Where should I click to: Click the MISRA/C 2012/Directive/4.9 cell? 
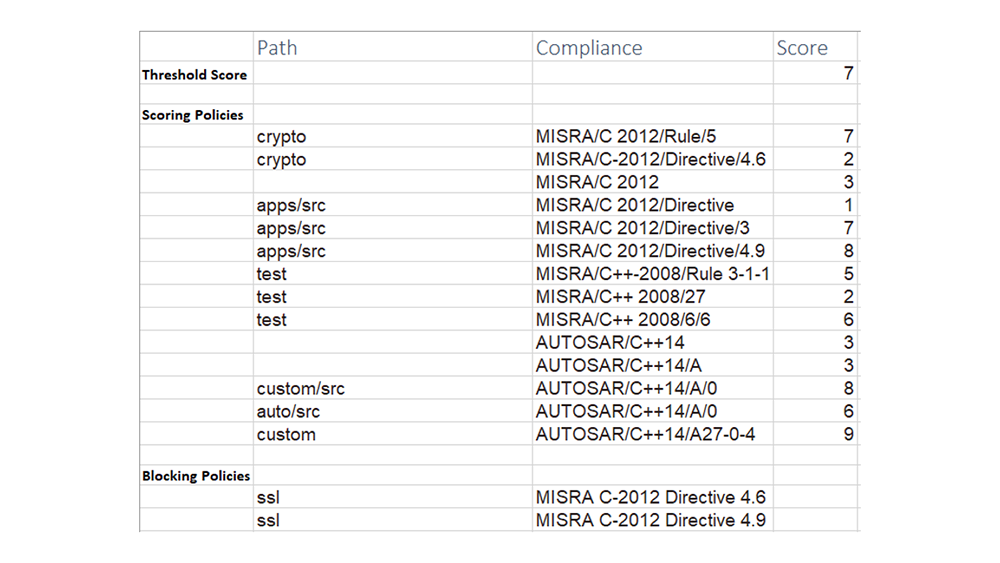[652, 252]
